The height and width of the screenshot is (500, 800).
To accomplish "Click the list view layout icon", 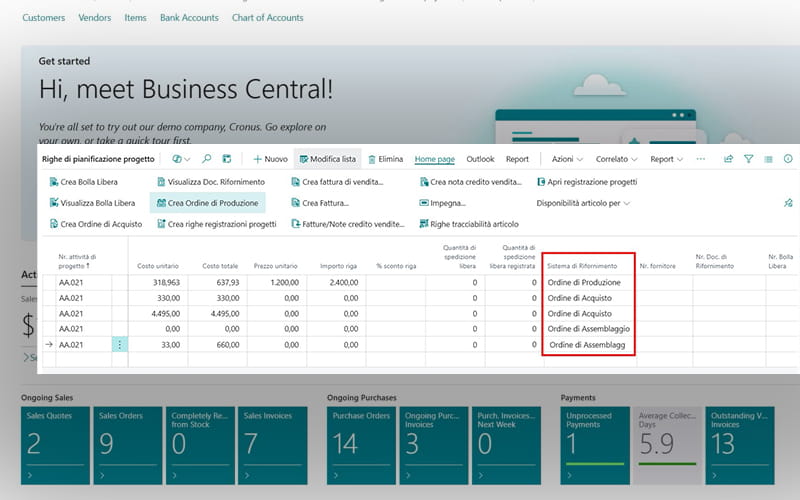I will [x=768, y=159].
